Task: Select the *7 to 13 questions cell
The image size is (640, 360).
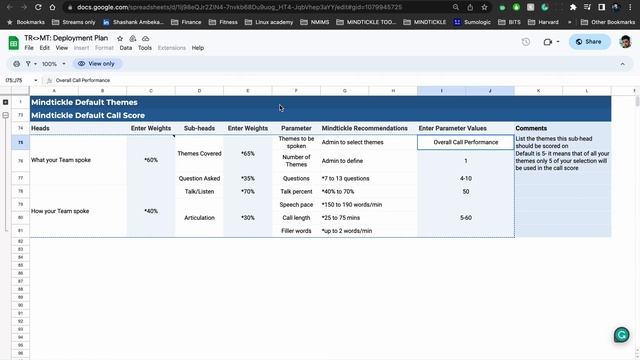Action: click(369, 178)
